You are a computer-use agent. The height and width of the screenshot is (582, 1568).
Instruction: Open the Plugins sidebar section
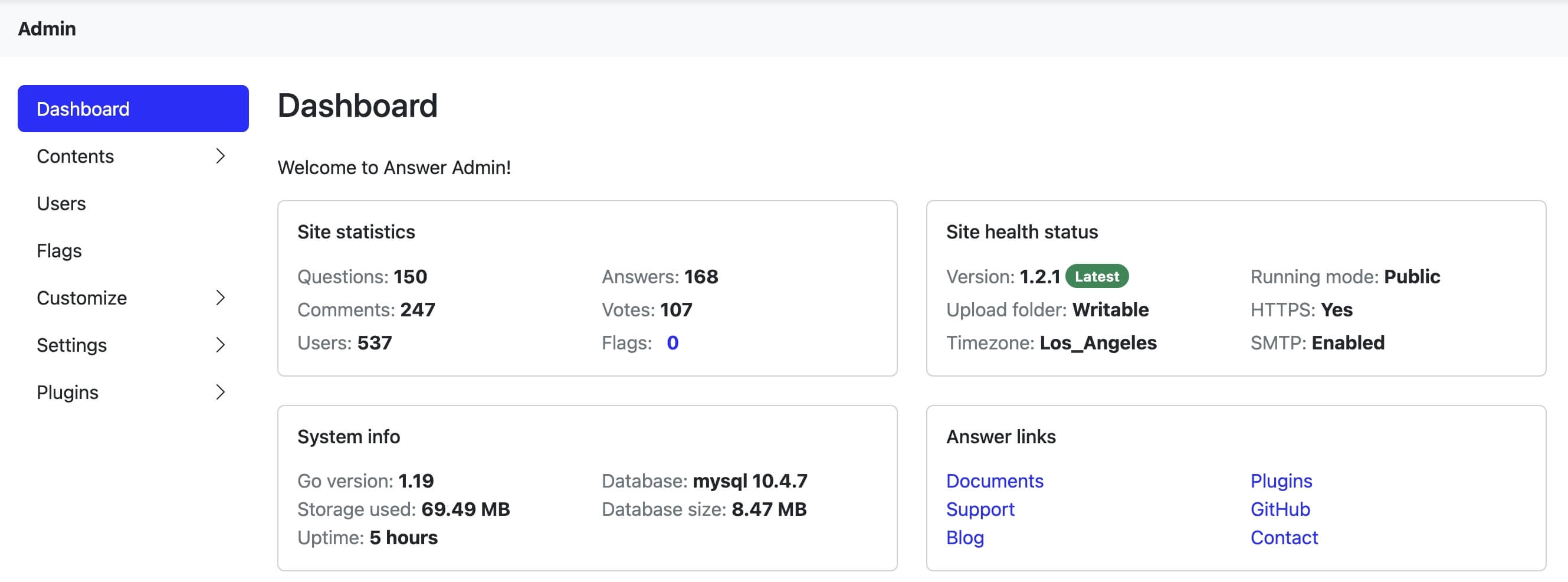[68, 392]
